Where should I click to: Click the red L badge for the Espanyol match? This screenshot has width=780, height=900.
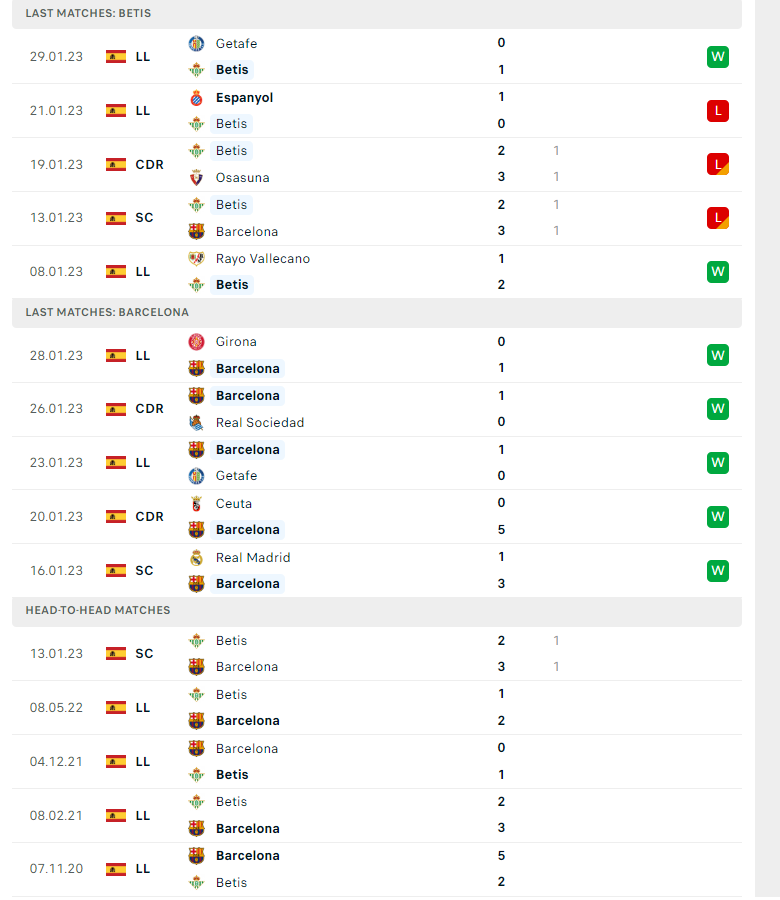coord(717,111)
